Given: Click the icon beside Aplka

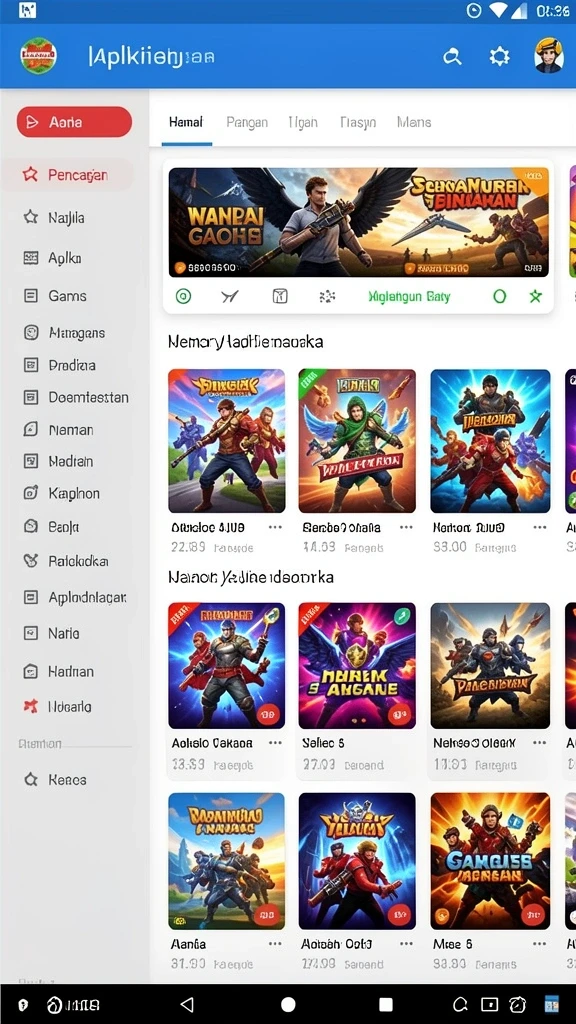Looking at the screenshot, I should (x=31, y=258).
